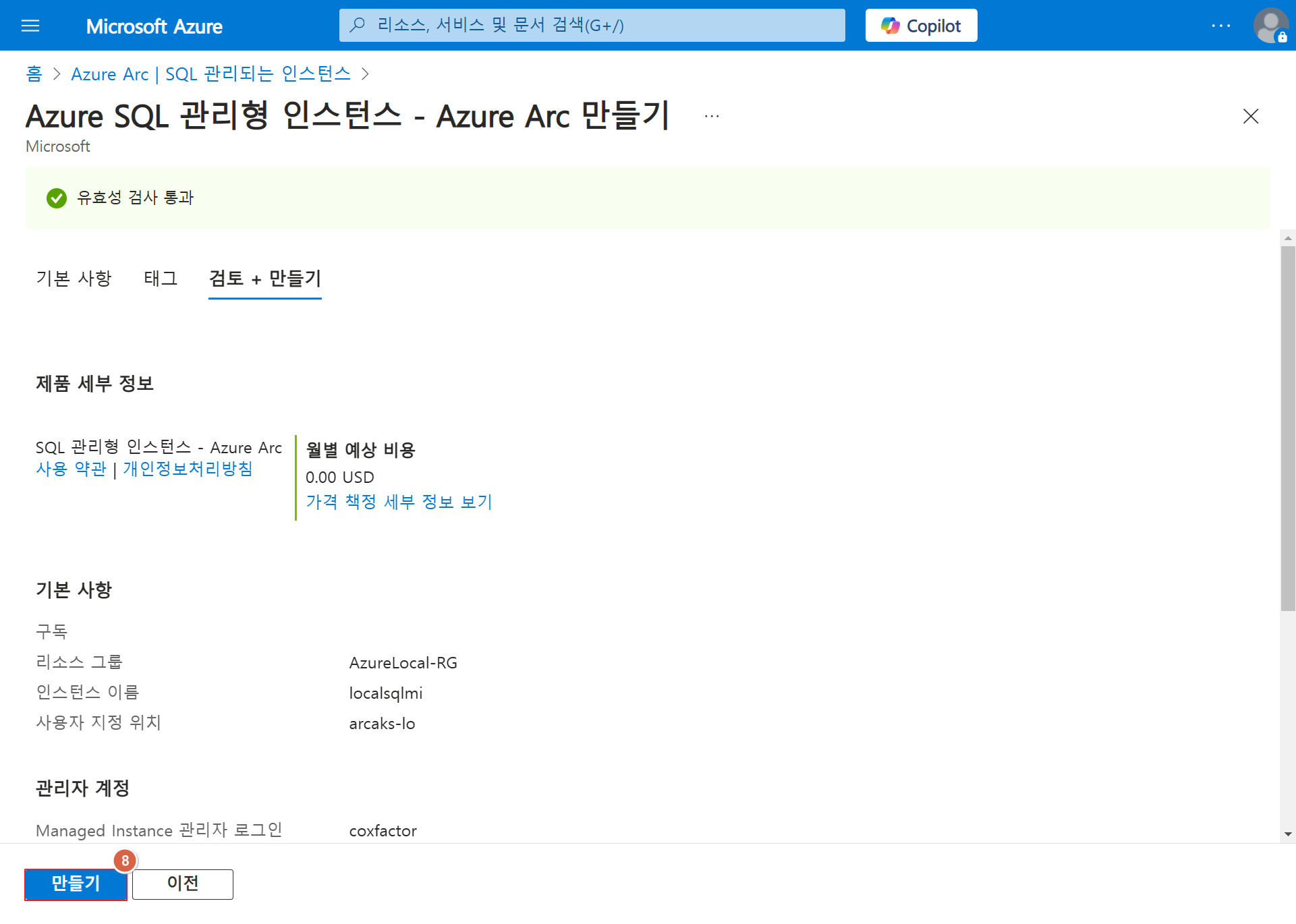
Task: Open the user account avatar
Action: [x=1270, y=26]
